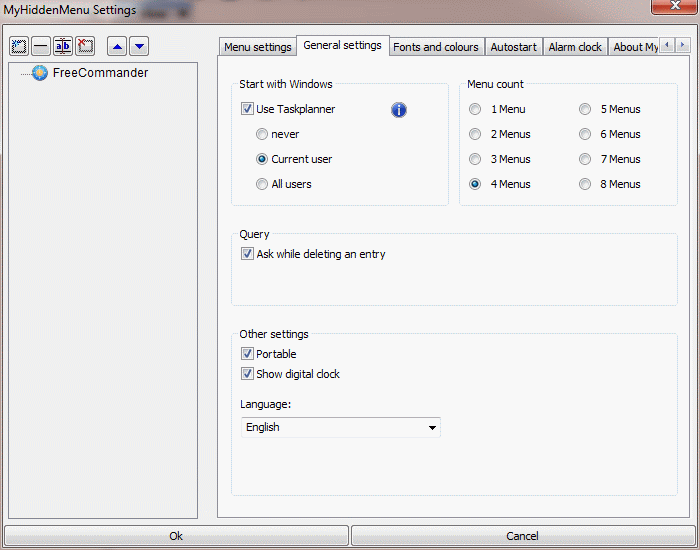Move entry down with blue arrow
Screen dimensions: 700x550
pyautogui.click(x=139, y=46)
